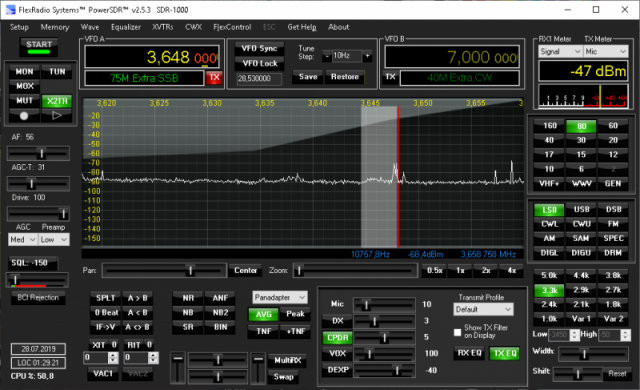Open the Equalizer menu
The image size is (640, 390).
pos(126,27)
